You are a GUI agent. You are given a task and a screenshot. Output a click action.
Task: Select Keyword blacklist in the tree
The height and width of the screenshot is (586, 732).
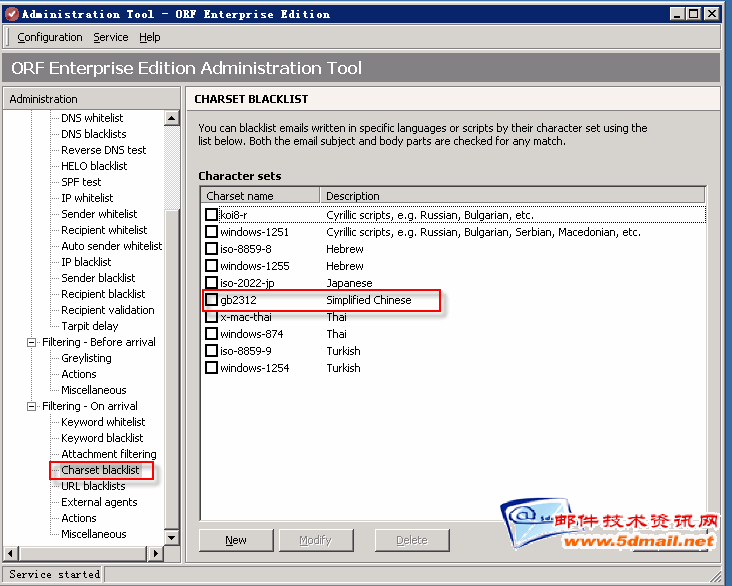click(x=102, y=438)
